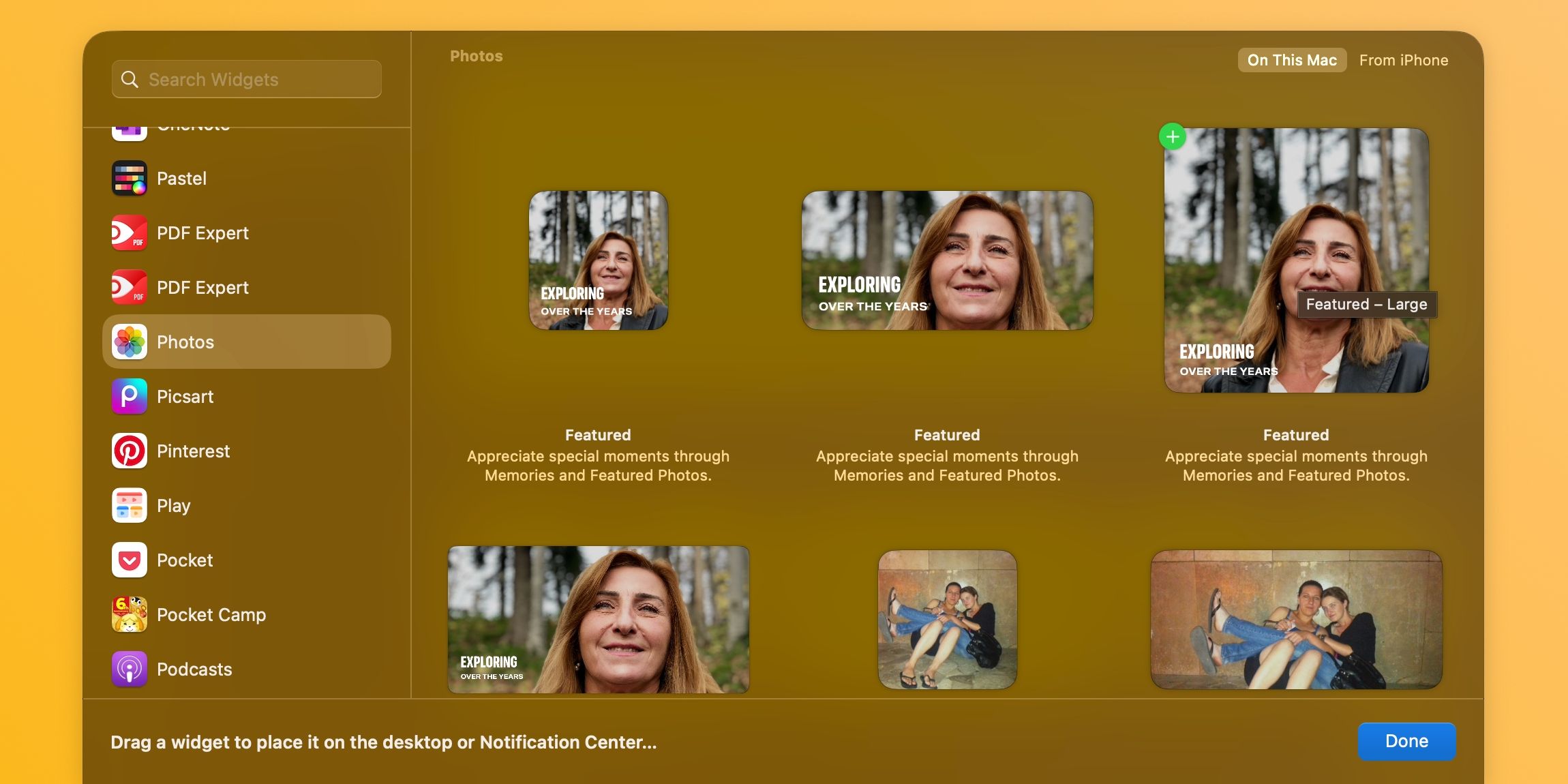Open Pocket Camp widgets
The height and width of the screenshot is (784, 1568).
coord(211,614)
